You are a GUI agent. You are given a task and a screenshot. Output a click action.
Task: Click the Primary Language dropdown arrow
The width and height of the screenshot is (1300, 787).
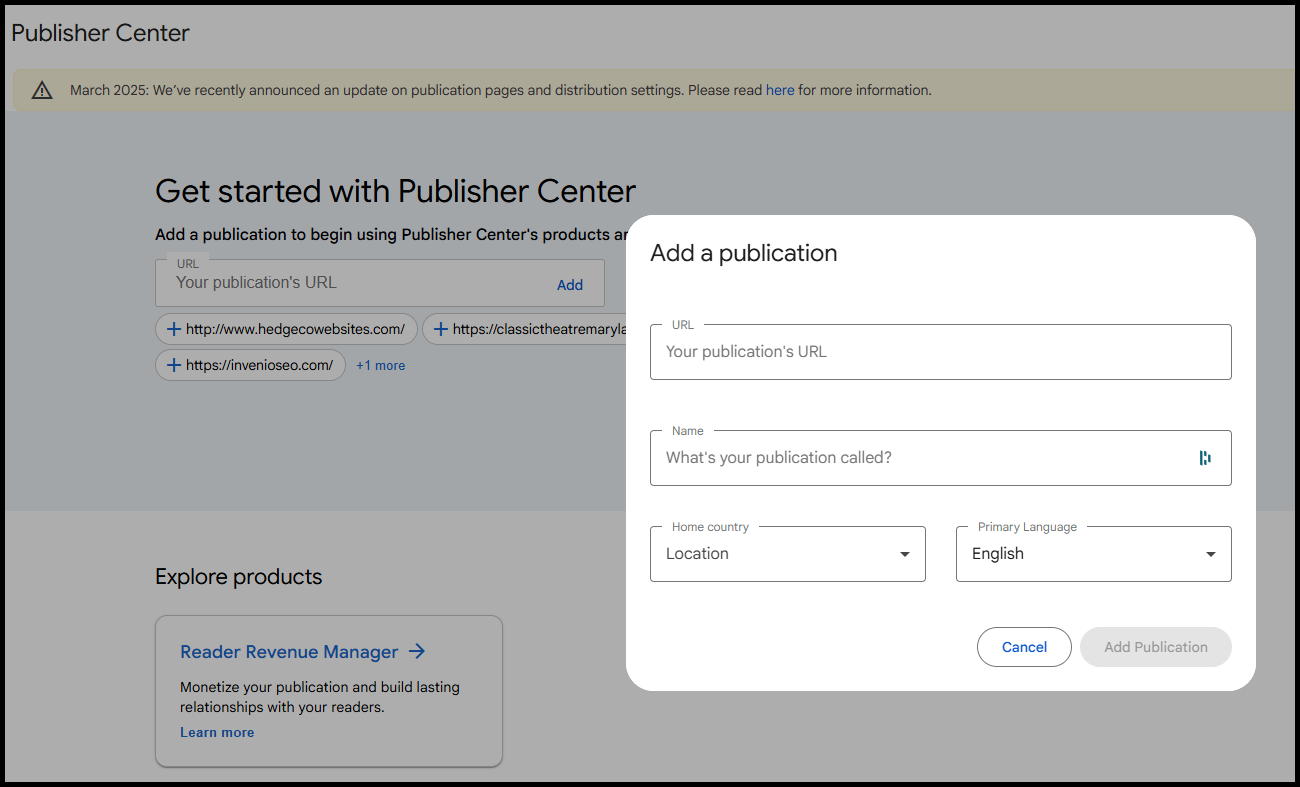coord(1210,554)
